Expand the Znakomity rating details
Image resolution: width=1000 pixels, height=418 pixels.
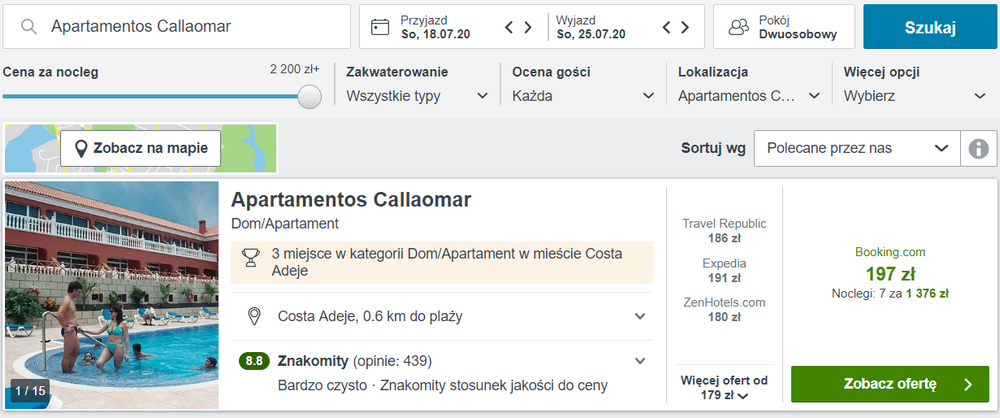pyautogui.click(x=640, y=361)
